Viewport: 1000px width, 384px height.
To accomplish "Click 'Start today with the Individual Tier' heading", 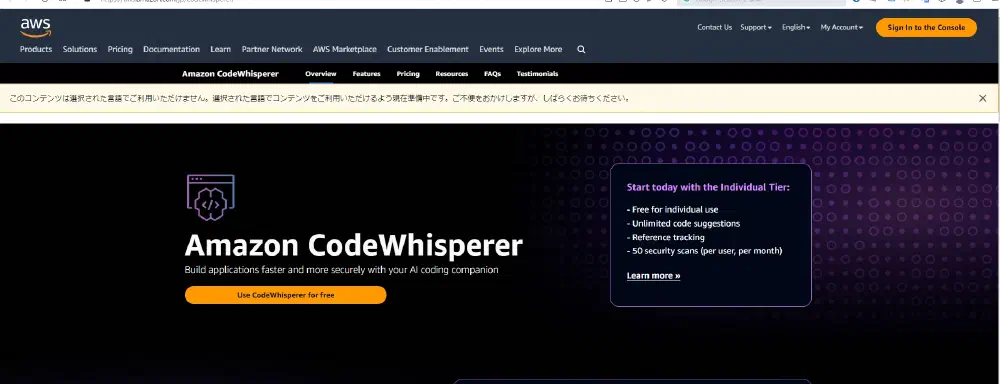I will 708,188.
